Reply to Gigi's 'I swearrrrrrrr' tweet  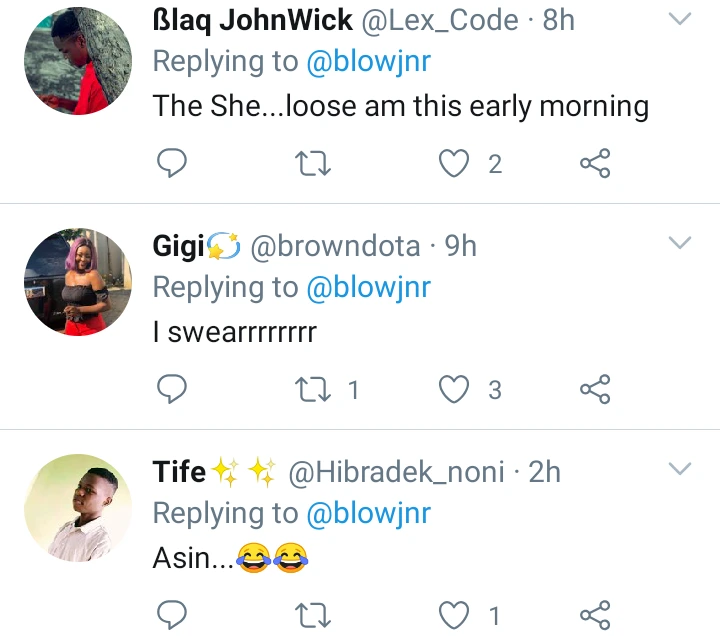click(172, 389)
